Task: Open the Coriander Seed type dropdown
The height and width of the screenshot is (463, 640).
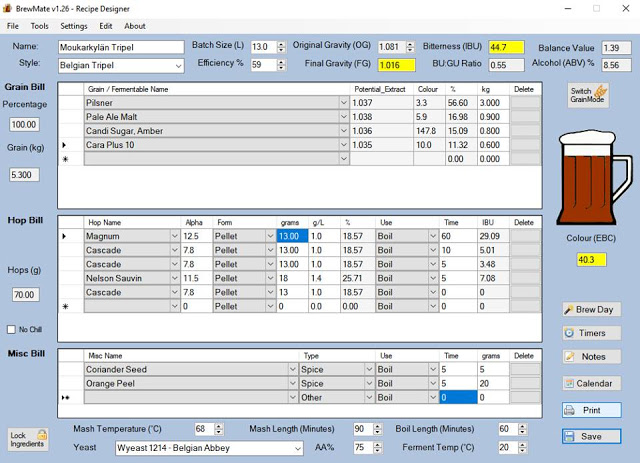Action: tap(369, 369)
